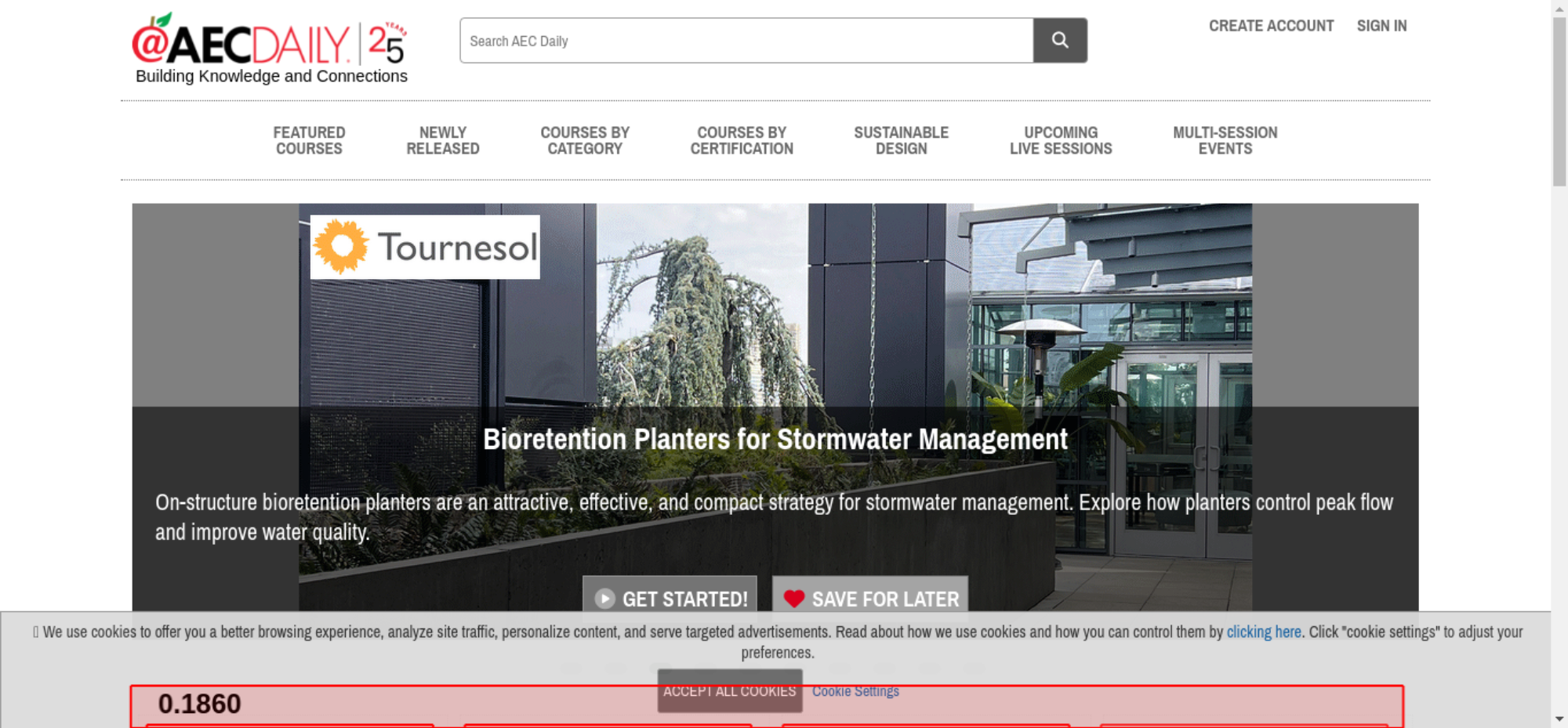Open the Sustainable Design section

point(901,141)
